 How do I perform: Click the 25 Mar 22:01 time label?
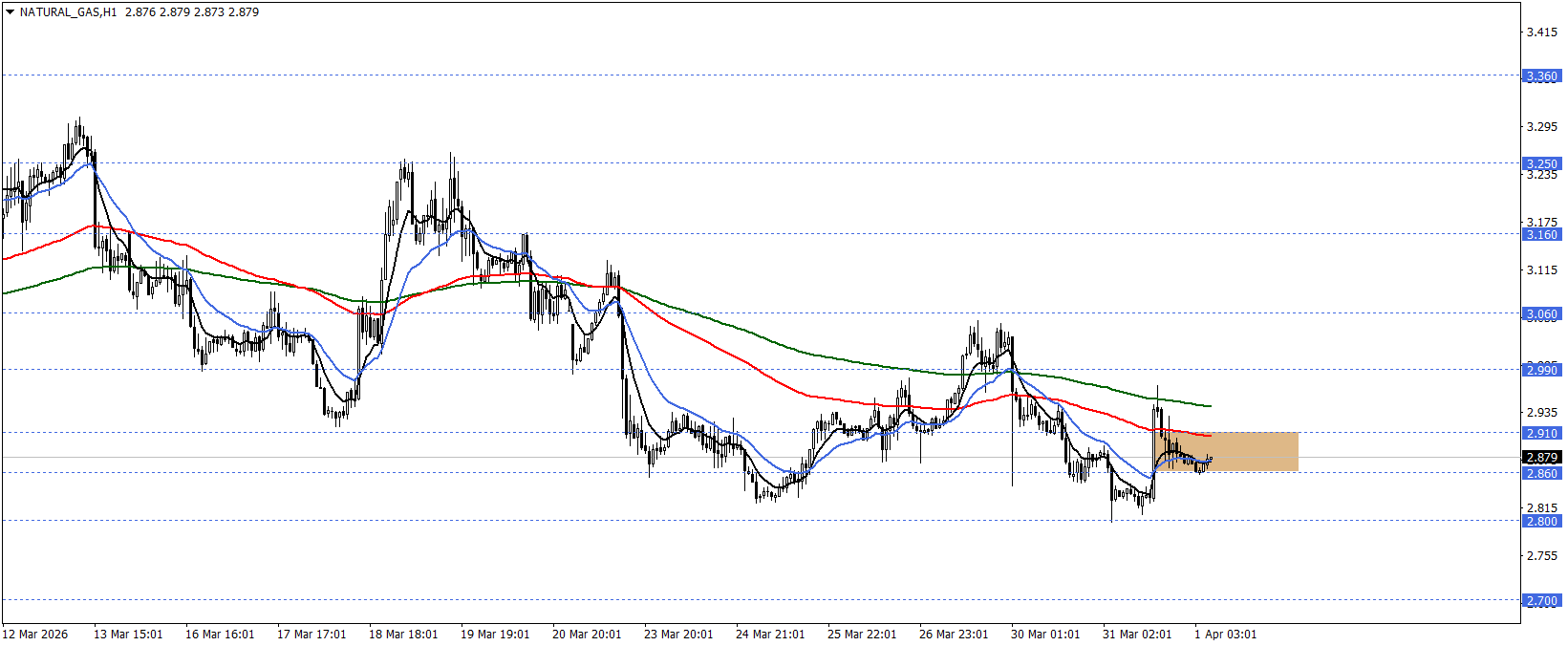[862, 635]
